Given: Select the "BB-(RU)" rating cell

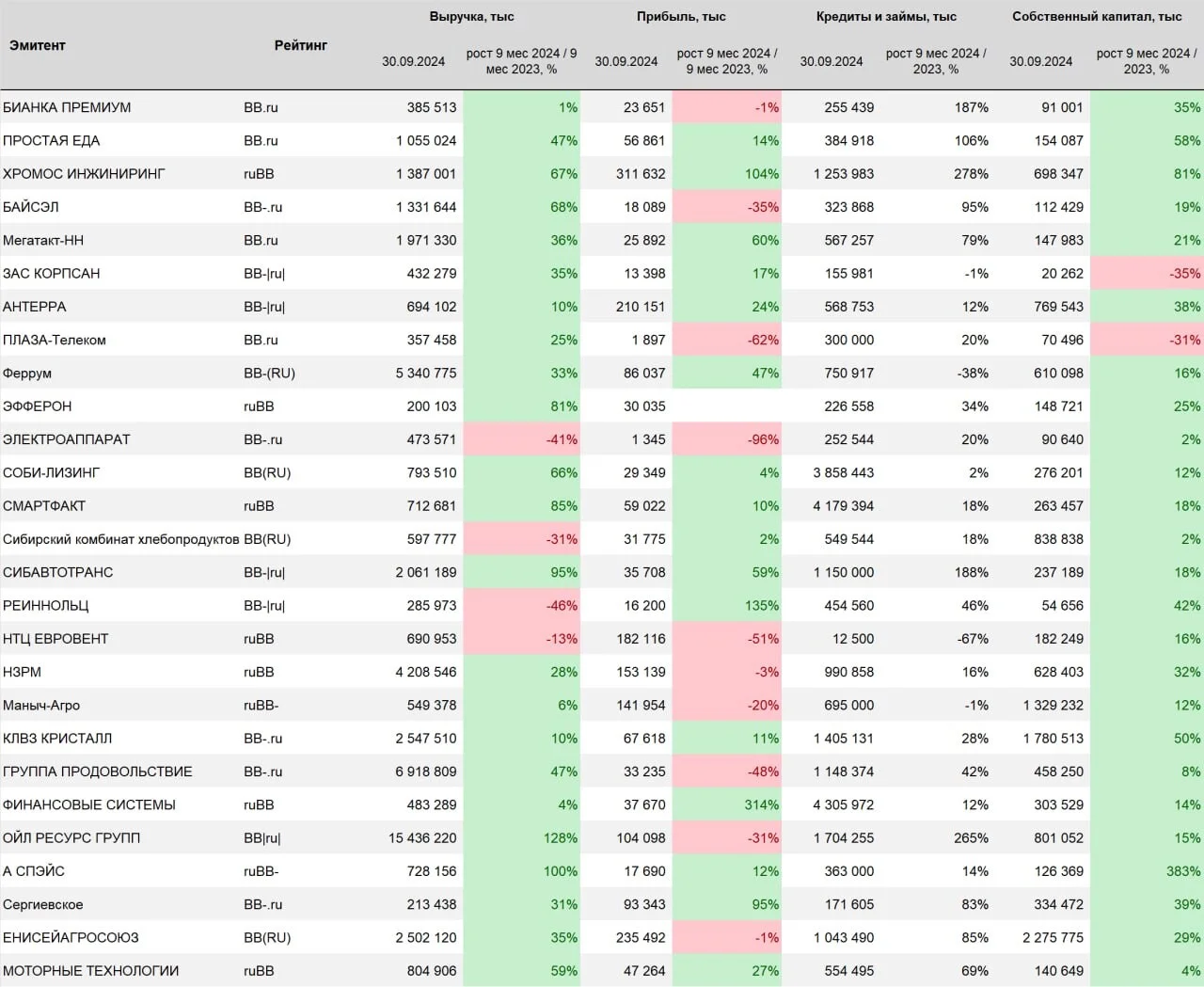Looking at the screenshot, I should click(269, 374).
